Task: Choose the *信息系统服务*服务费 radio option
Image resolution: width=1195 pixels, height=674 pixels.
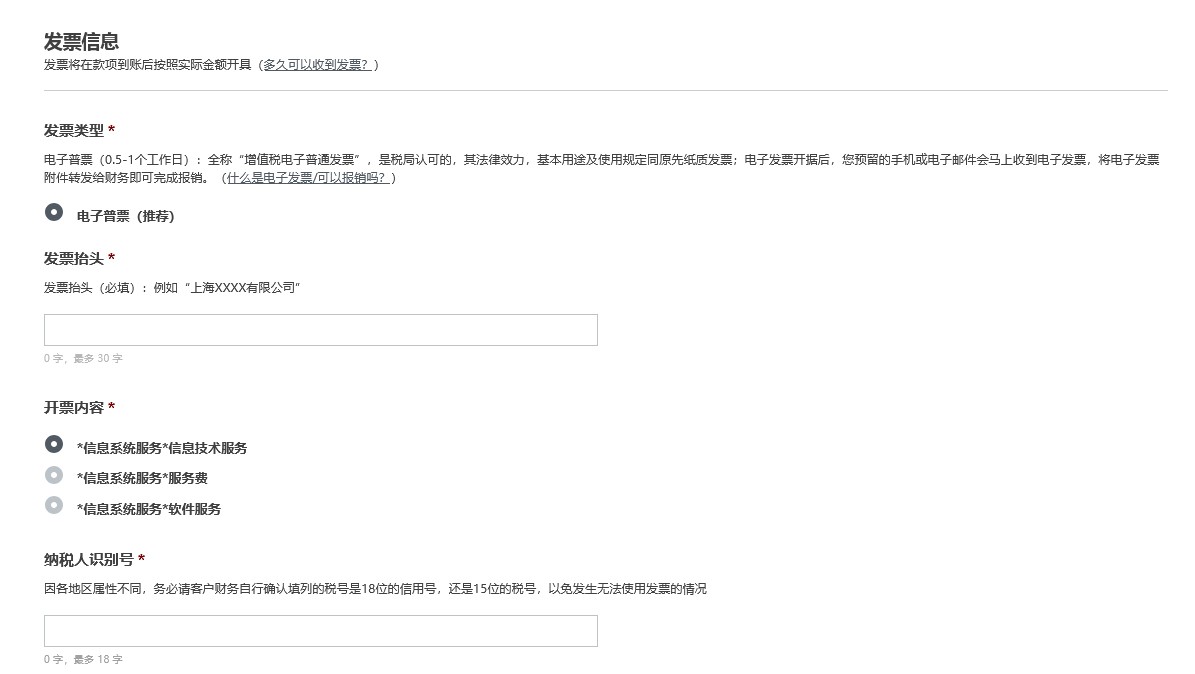Action: (54, 475)
